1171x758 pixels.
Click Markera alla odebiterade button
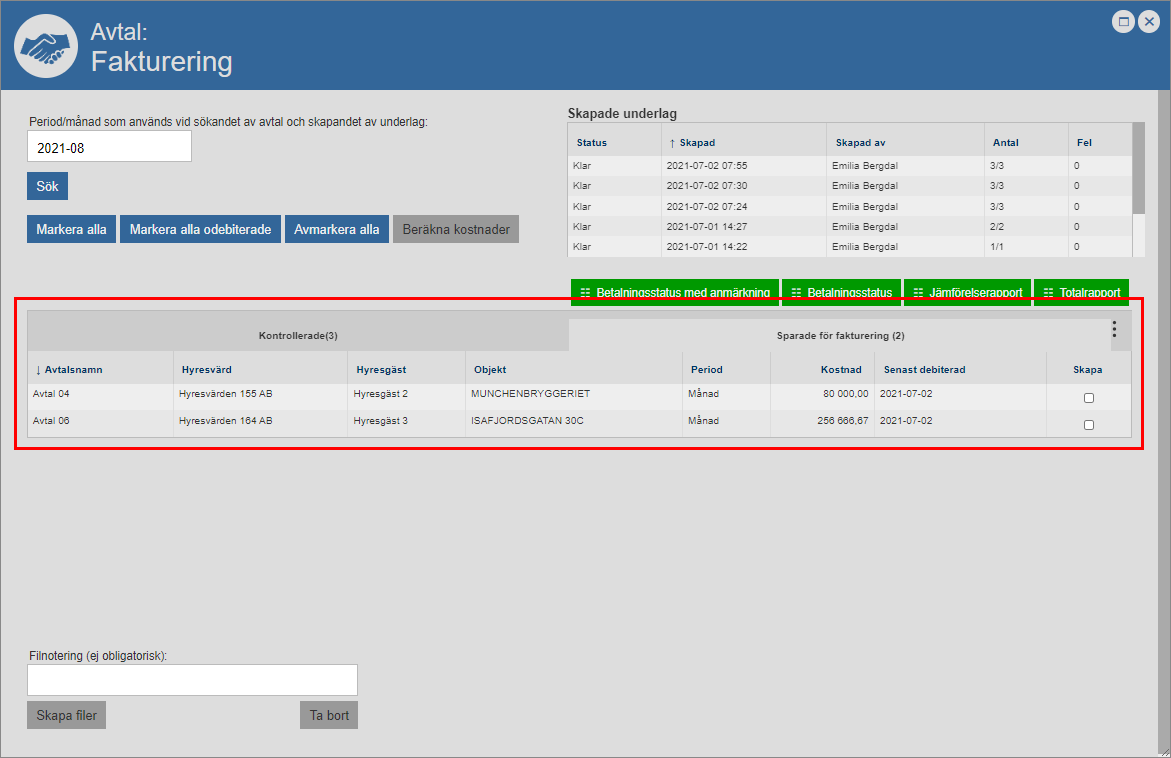click(x=200, y=229)
